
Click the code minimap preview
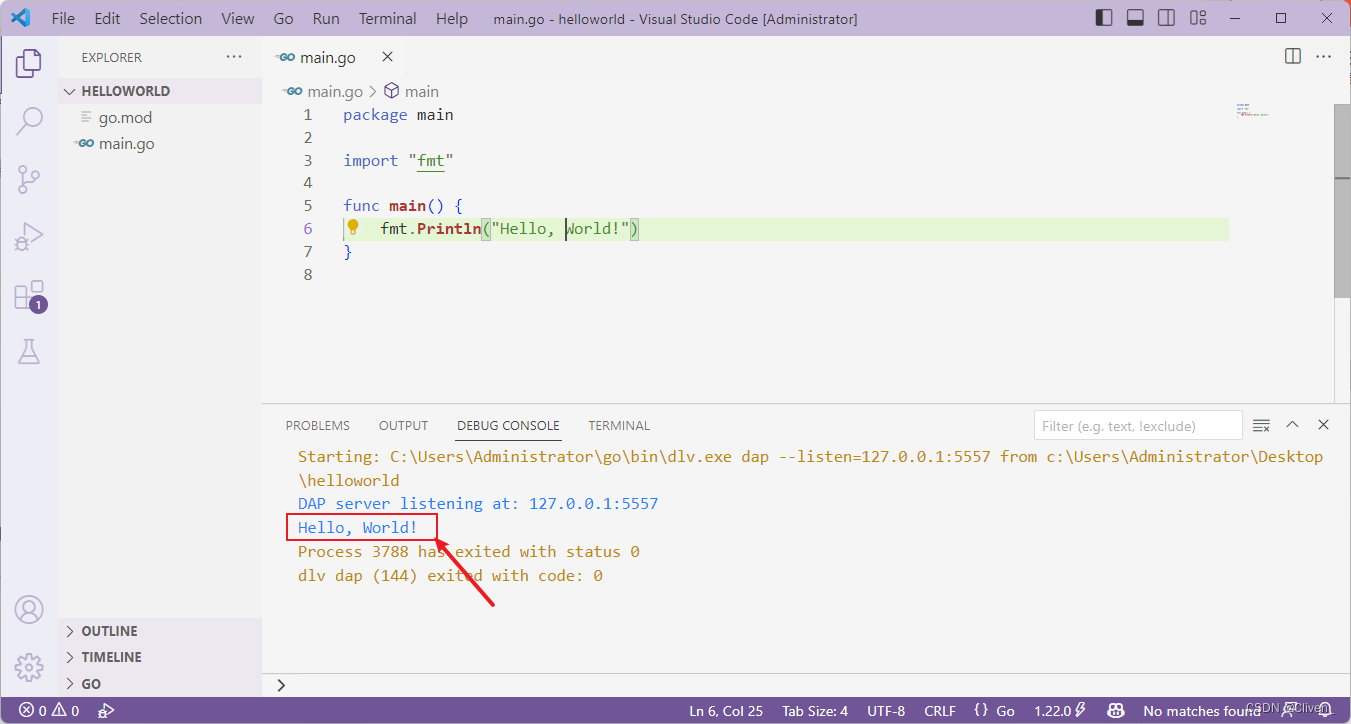(1252, 110)
